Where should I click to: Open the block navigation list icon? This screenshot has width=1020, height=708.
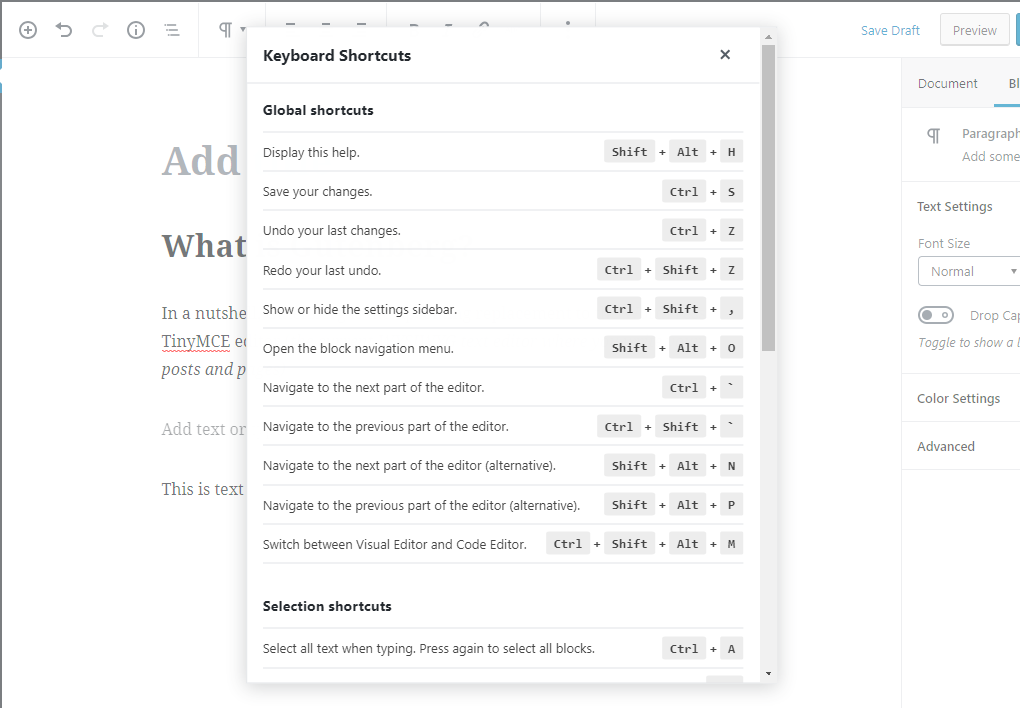(x=172, y=30)
